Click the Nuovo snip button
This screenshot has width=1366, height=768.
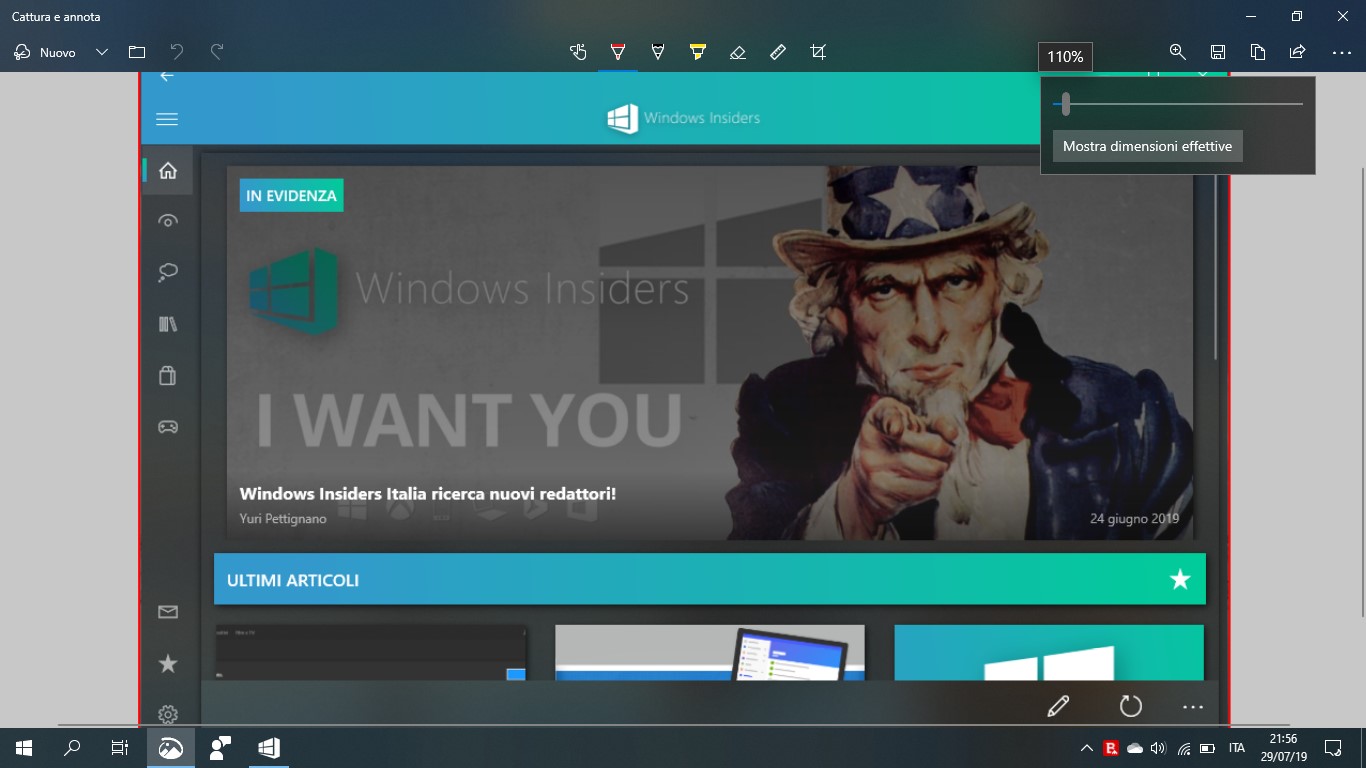pyautogui.click(x=45, y=52)
